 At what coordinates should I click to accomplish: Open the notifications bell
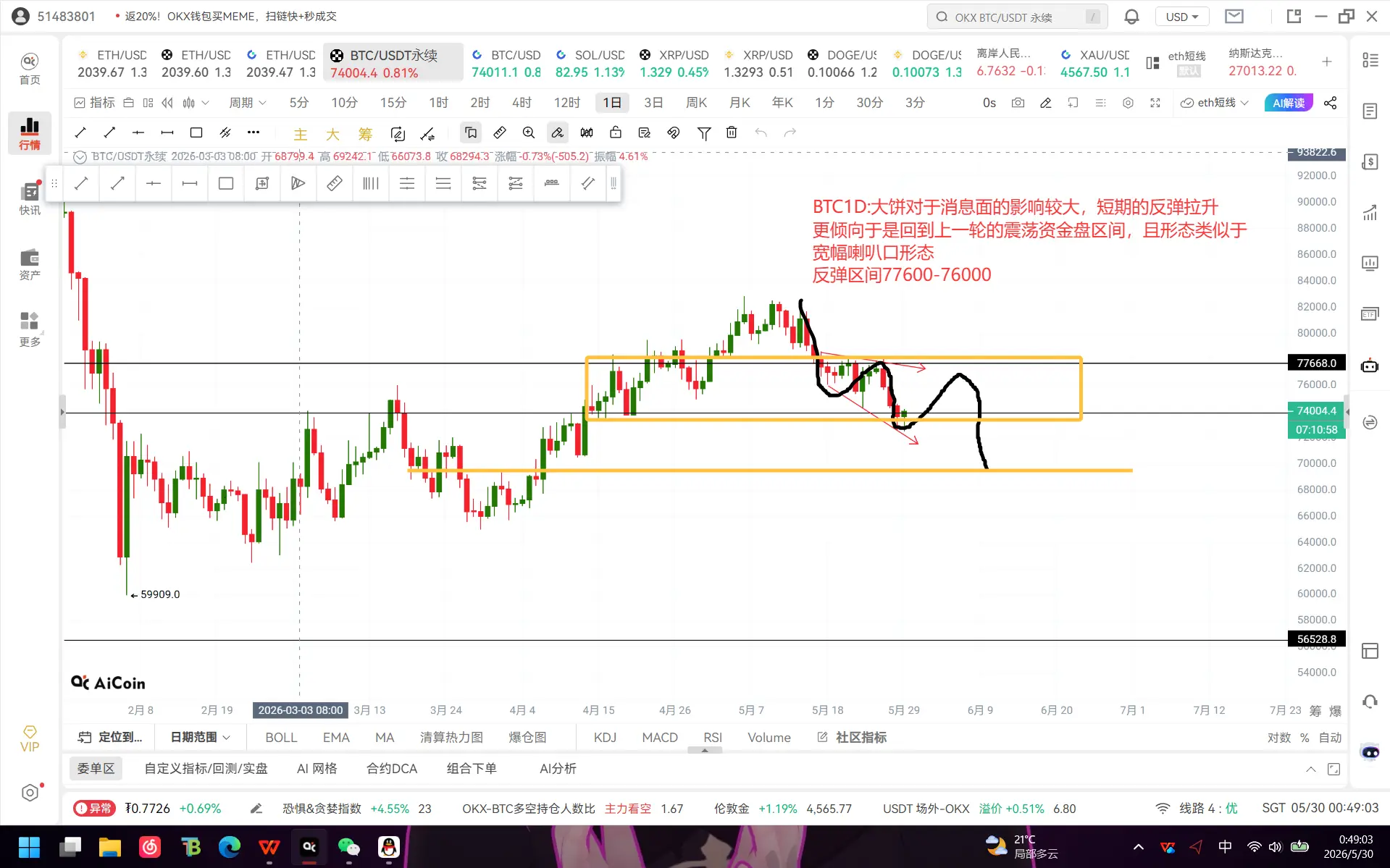1131,17
